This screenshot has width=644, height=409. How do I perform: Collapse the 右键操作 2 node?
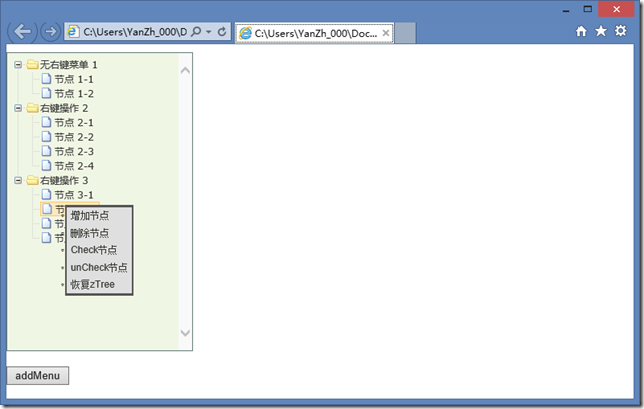coord(18,108)
